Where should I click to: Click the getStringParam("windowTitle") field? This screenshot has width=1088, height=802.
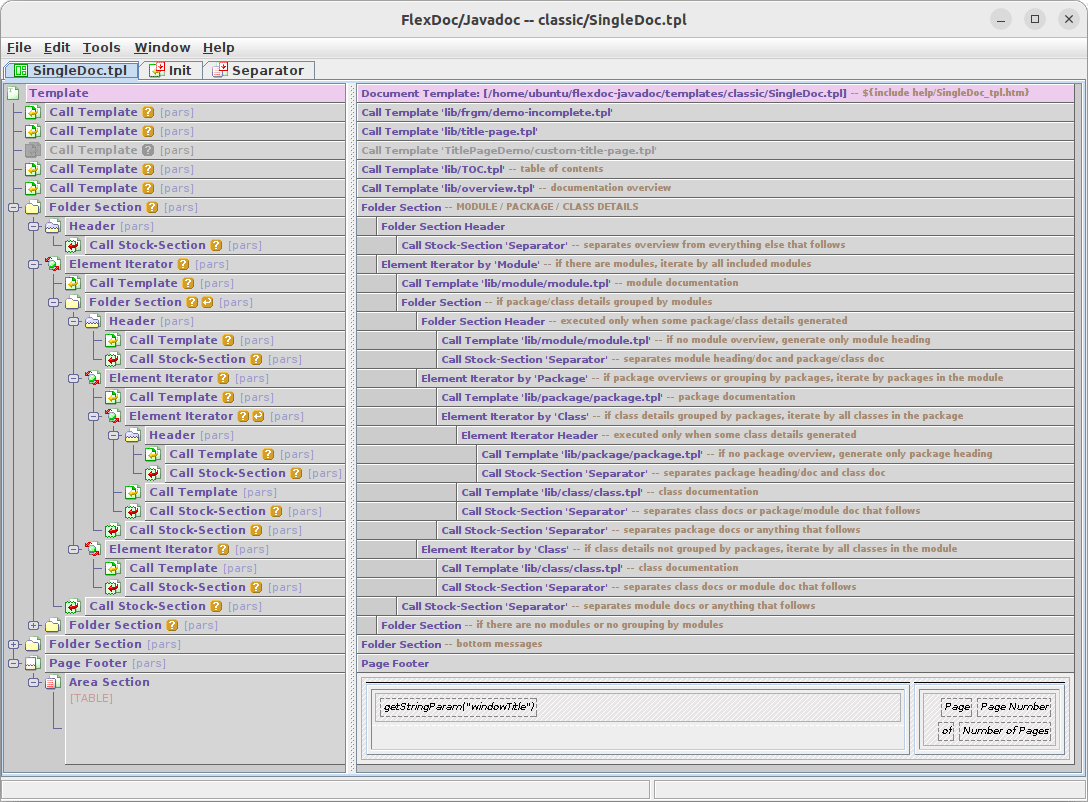click(459, 707)
